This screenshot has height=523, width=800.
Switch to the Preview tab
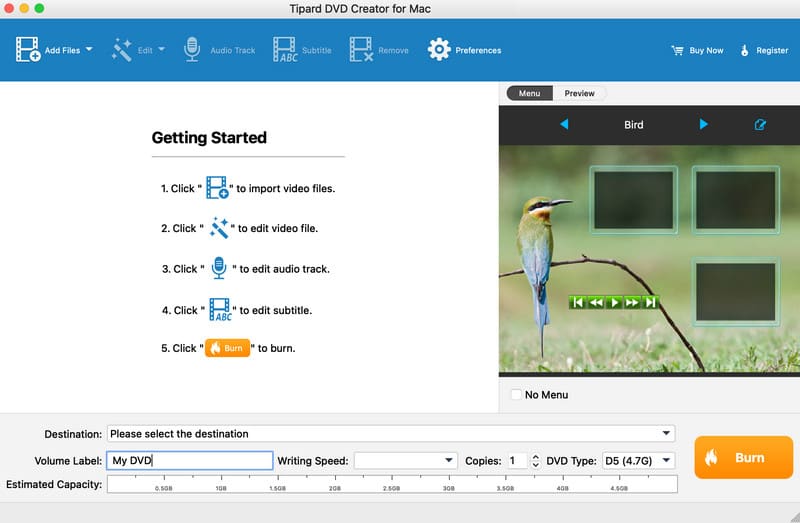[x=580, y=93]
